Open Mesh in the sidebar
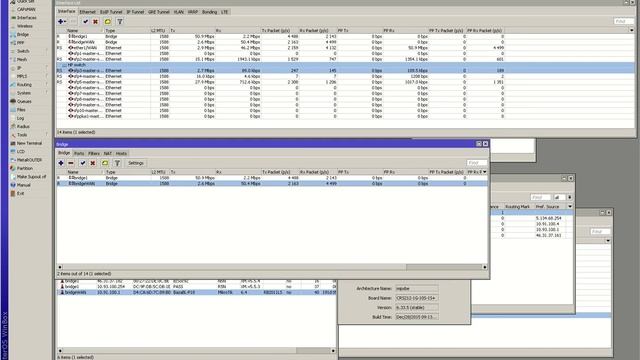Viewport: 640px width, 360px height. pos(22,60)
